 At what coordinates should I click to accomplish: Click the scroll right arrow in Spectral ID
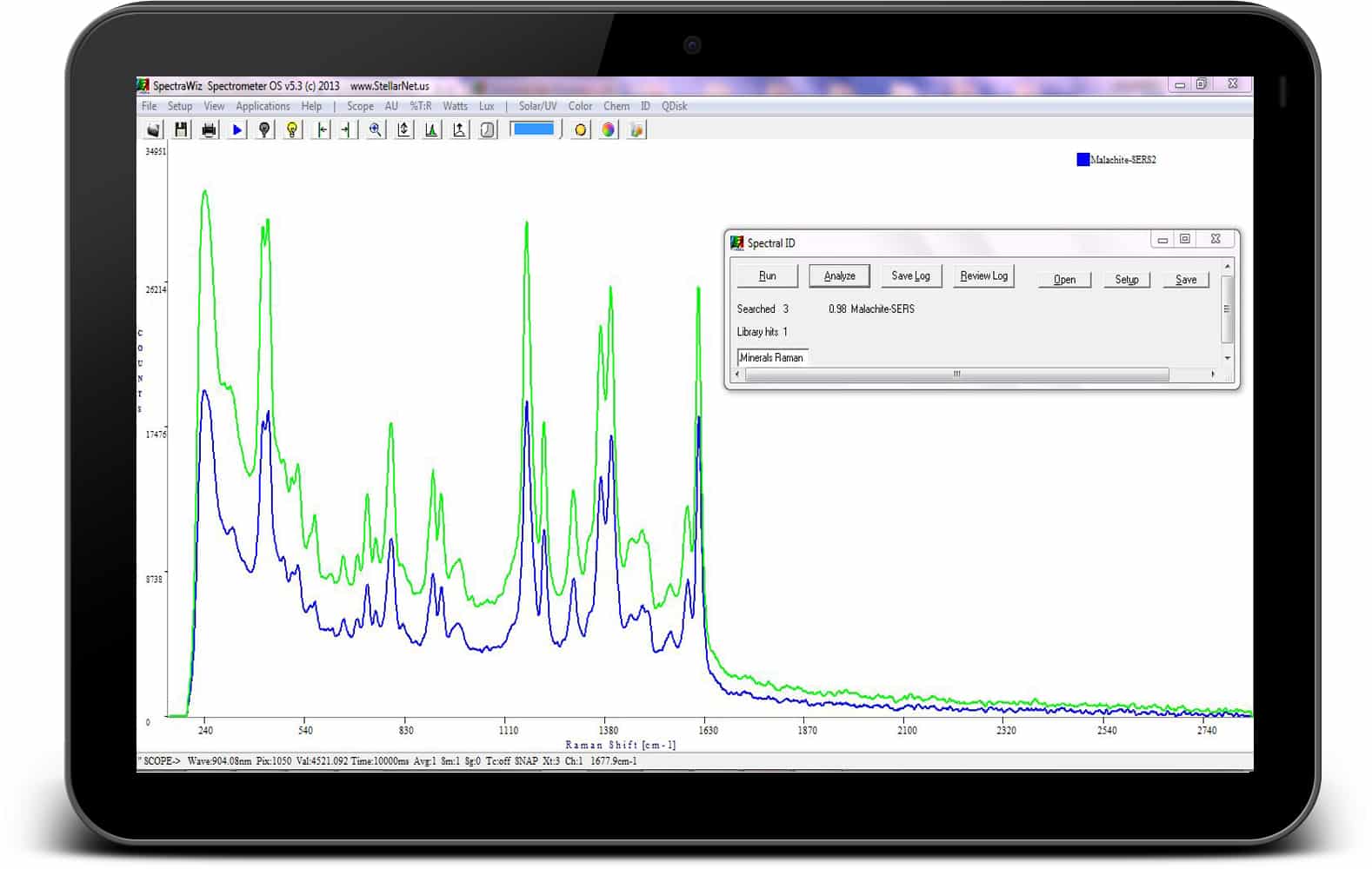pos(1213,375)
